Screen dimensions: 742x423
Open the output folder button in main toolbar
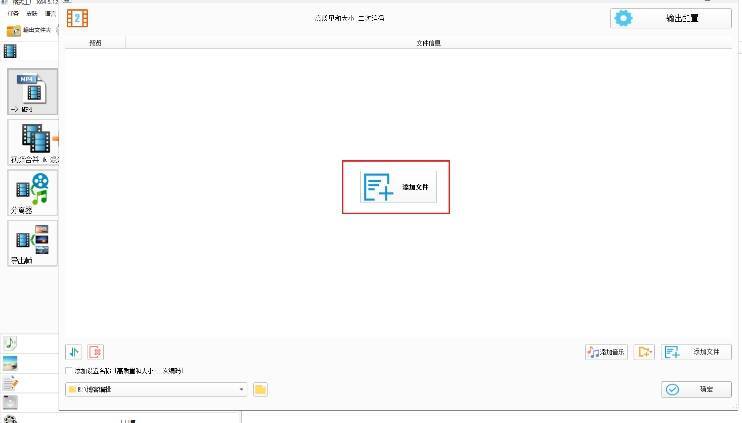coord(29,30)
